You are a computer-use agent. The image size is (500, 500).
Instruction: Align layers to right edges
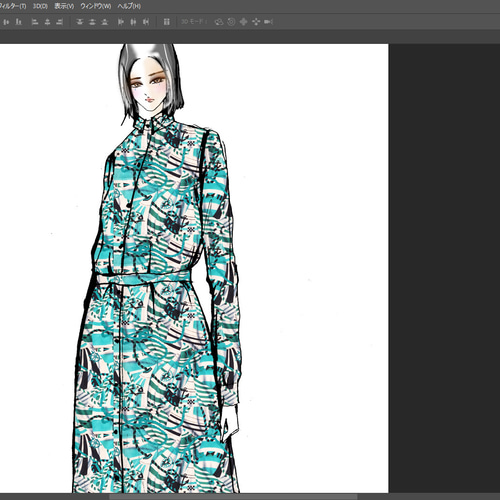tap(60, 22)
